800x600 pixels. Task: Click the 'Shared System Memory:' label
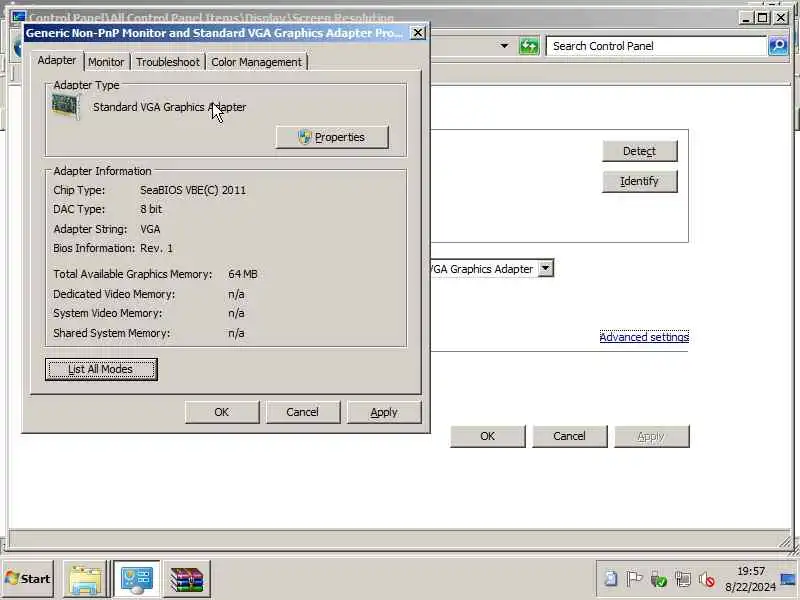point(111,333)
